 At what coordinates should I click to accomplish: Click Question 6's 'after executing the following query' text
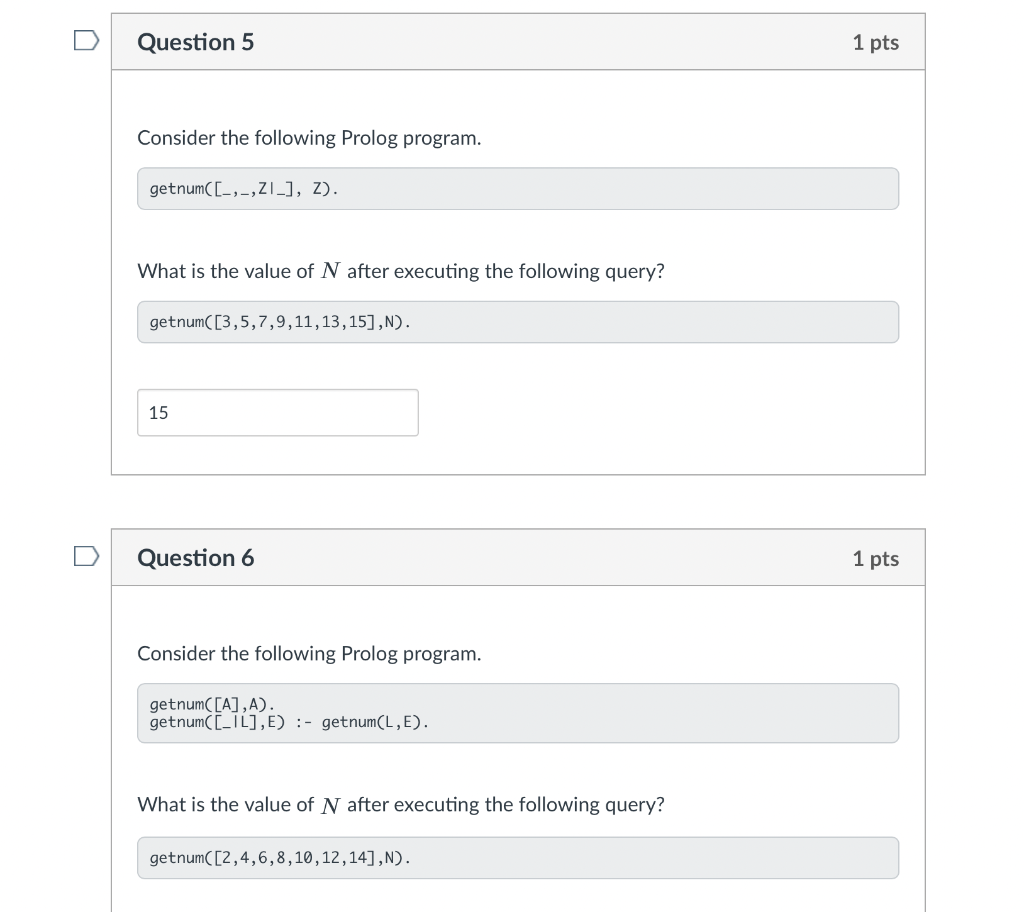click(505, 805)
